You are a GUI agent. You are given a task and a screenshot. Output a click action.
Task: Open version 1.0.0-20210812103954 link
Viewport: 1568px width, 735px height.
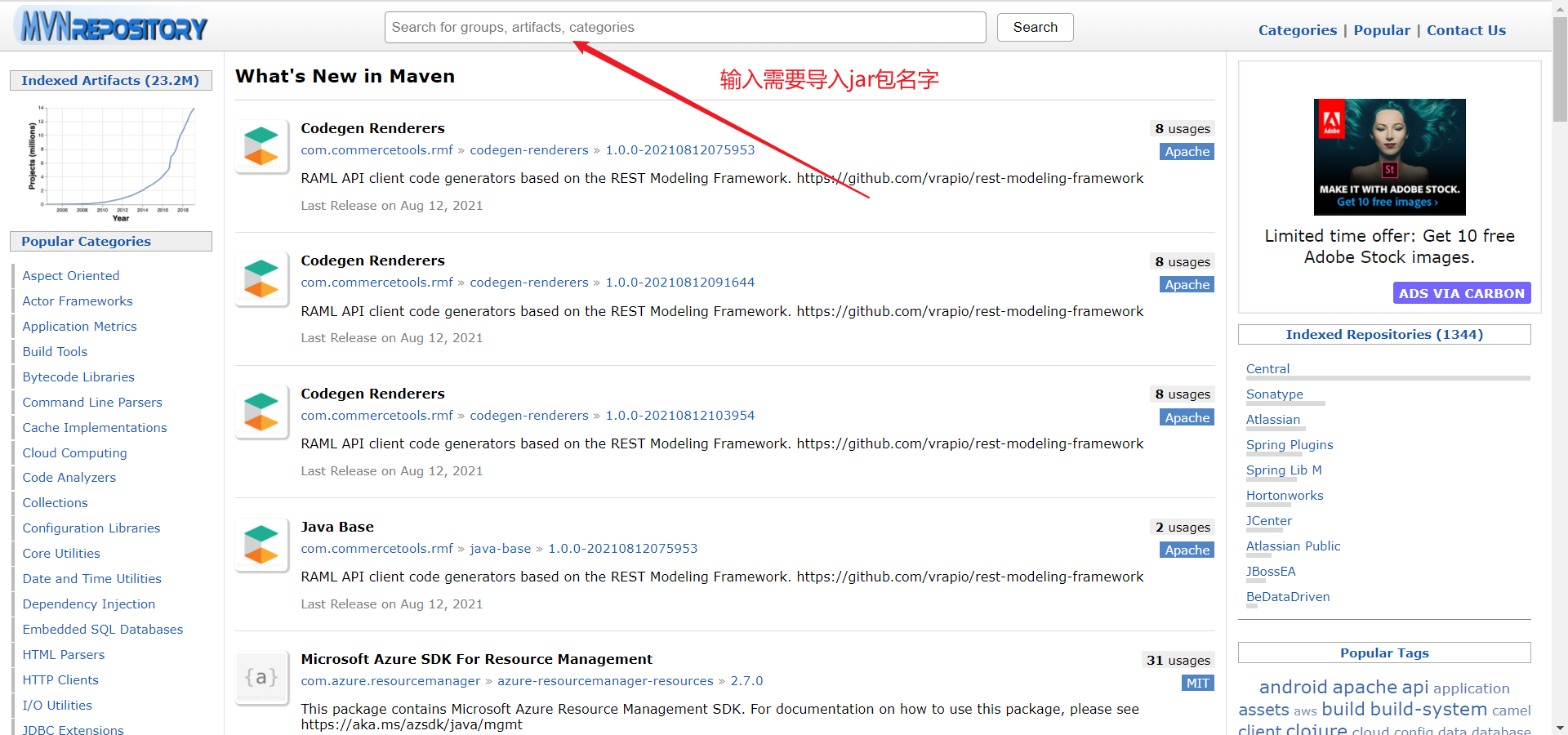click(x=679, y=415)
